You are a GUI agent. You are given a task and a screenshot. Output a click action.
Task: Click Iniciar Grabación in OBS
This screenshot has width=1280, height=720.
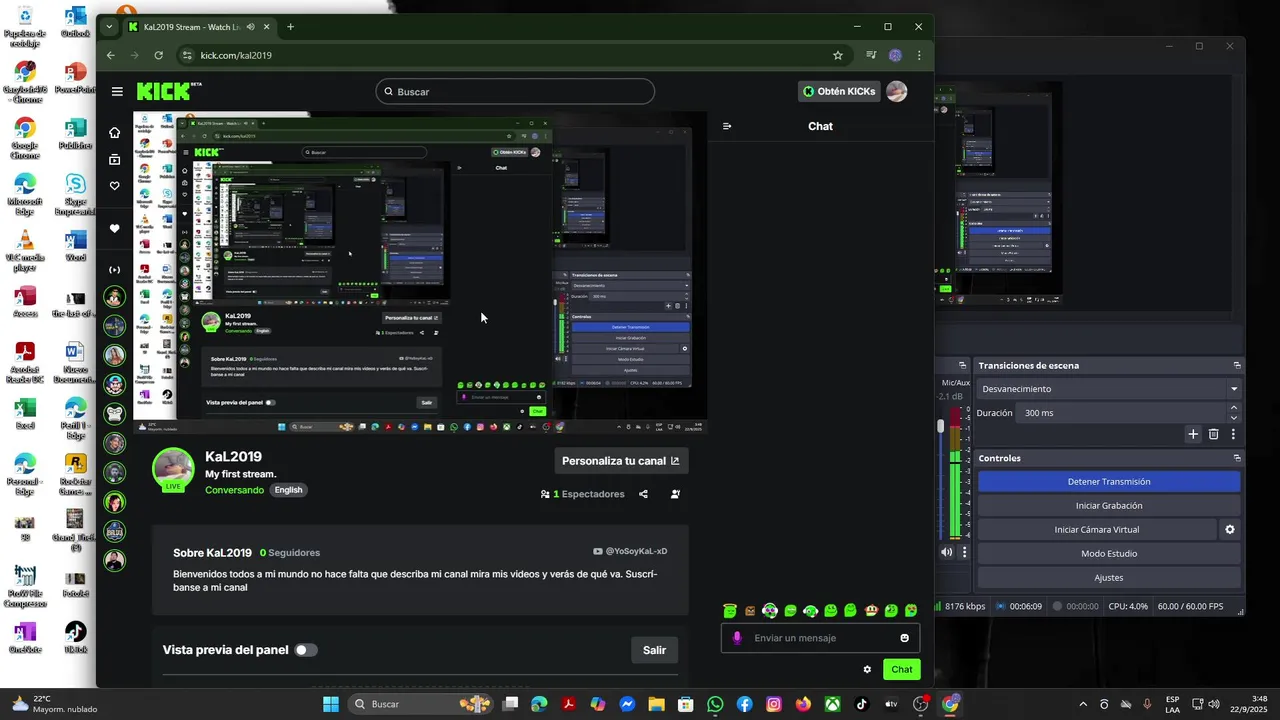[x=1109, y=506]
